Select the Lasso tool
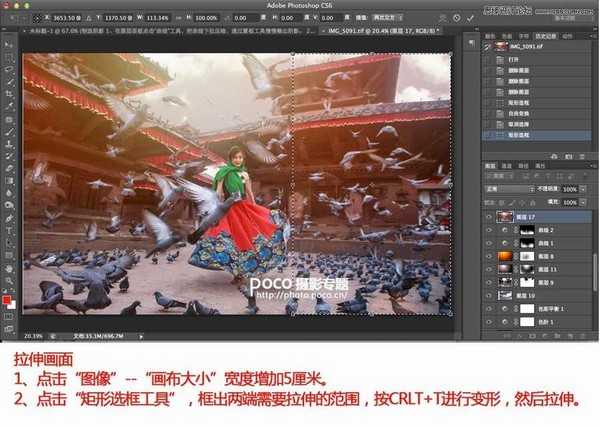The width and height of the screenshot is (600, 427). 9,71
